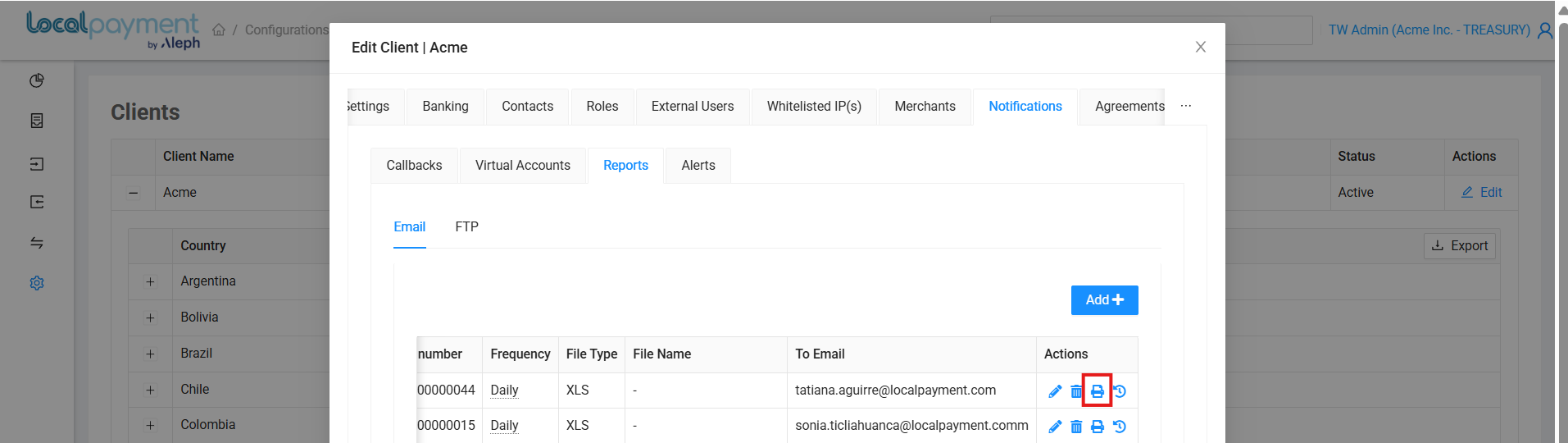This screenshot has height=443, width=1568.
Task: Expand the Argentina country row
Action: [150, 281]
